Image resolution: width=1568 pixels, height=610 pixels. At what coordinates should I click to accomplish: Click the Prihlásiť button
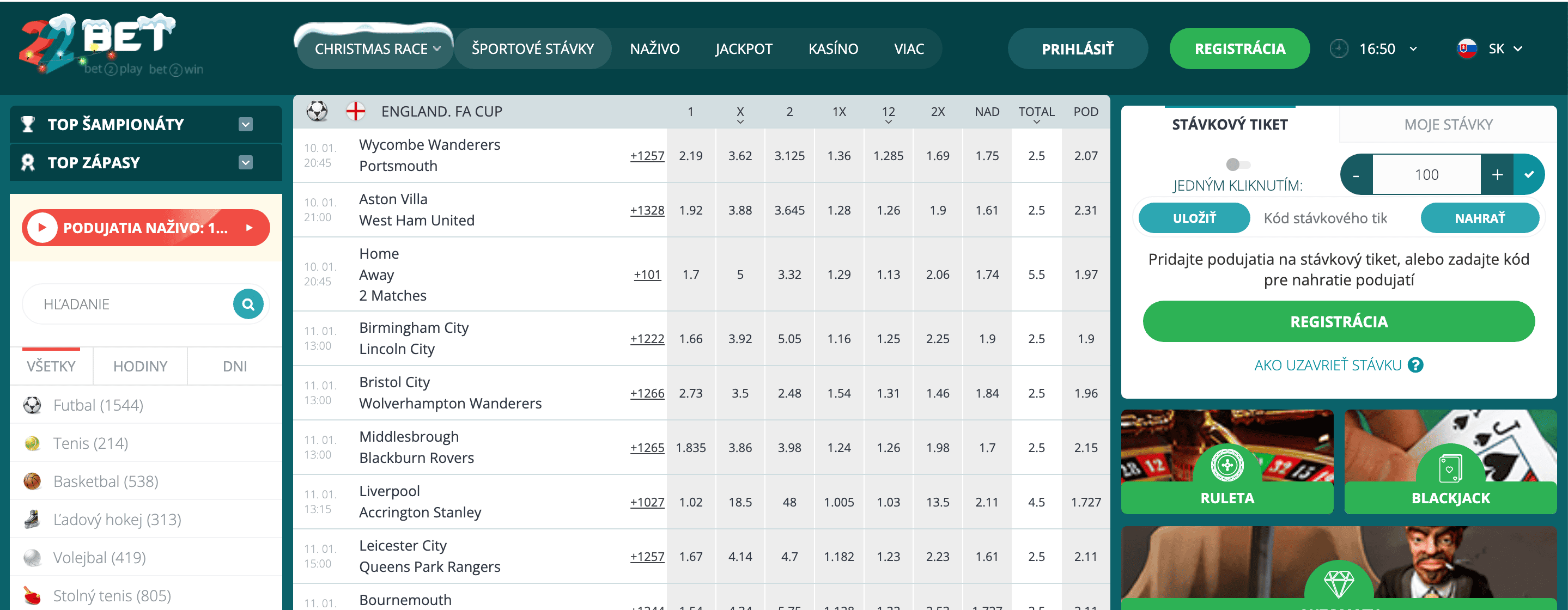1078,48
